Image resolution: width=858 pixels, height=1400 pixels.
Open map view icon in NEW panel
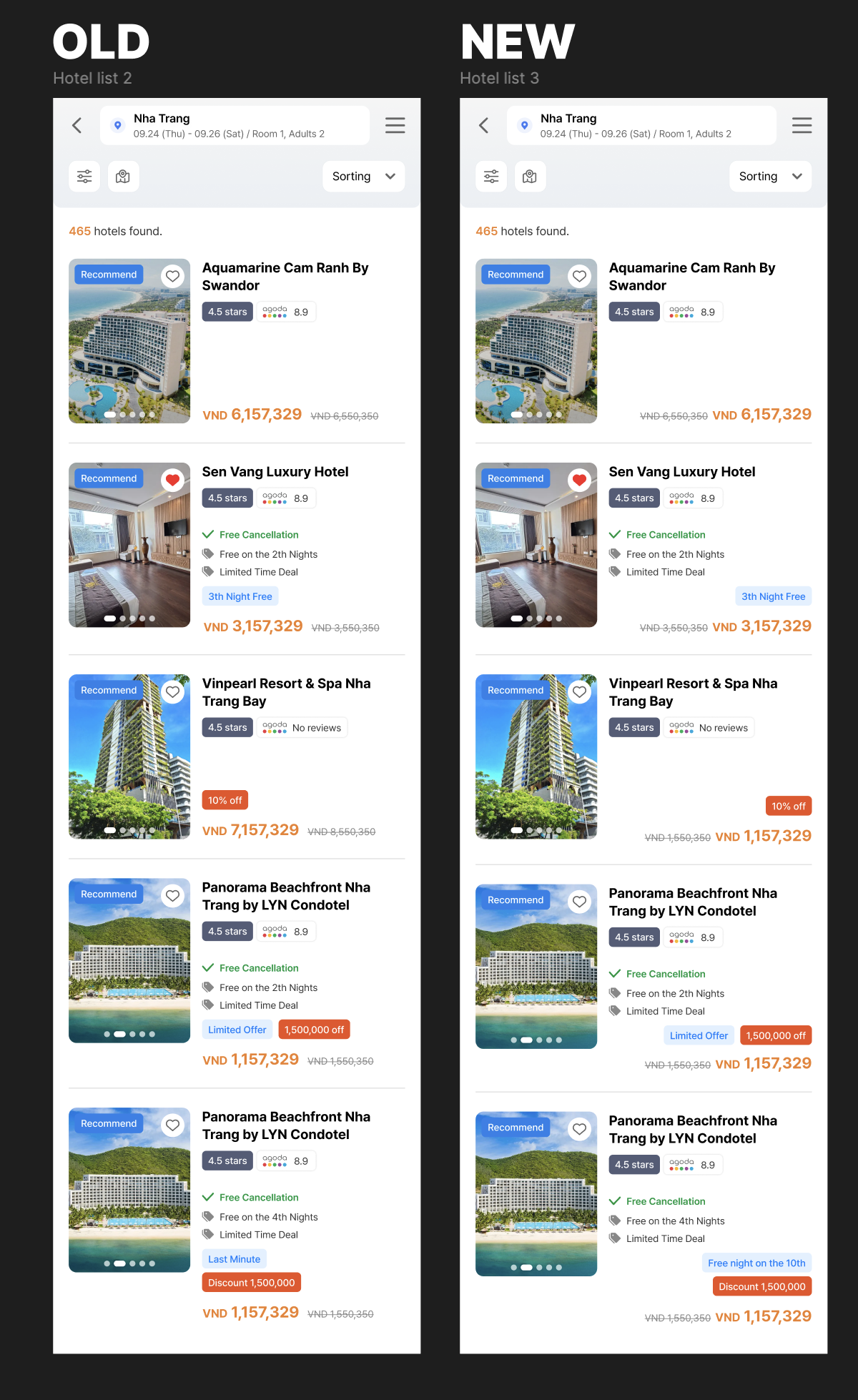pos(530,177)
